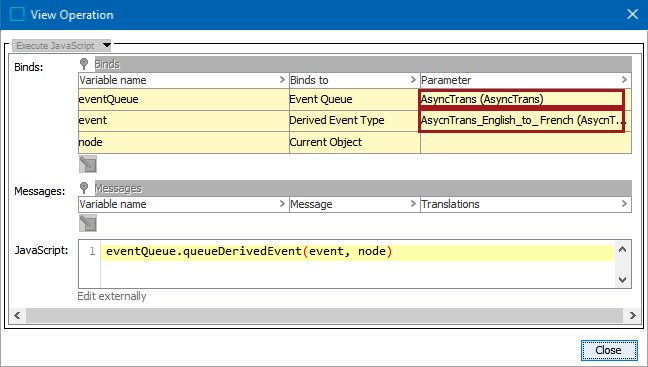Click the pin icon next to Messages header

84,188
